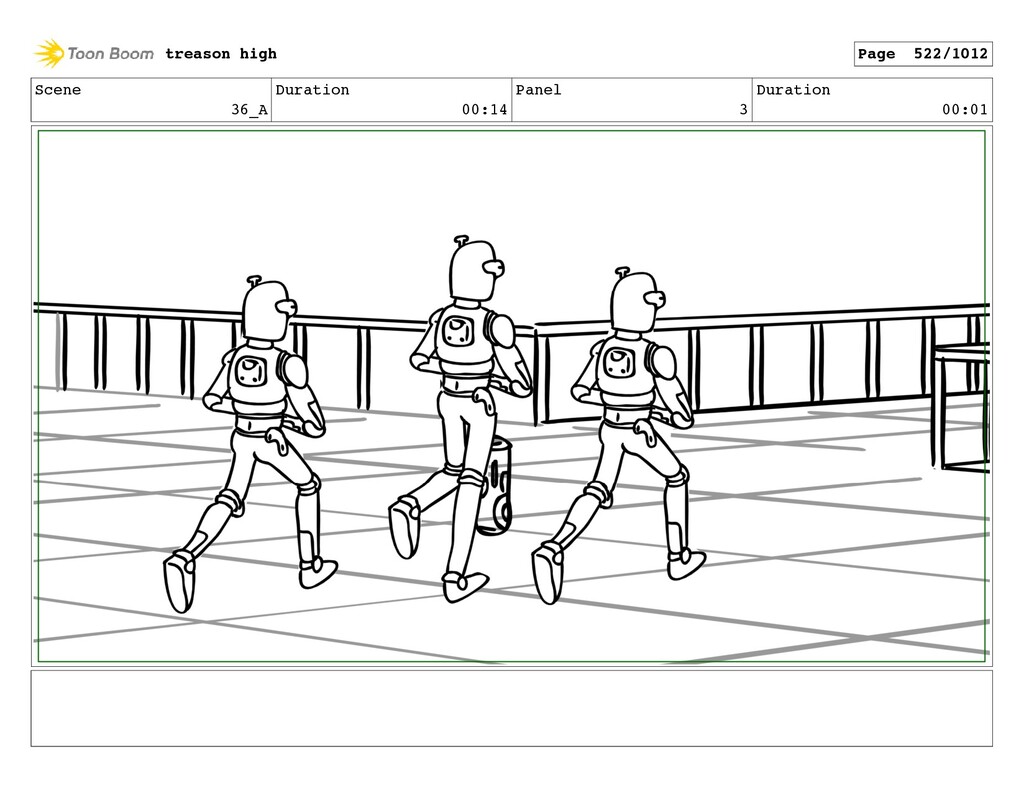Click the scene duration value 00:14
Image resolution: width=1024 pixels, height=793 pixels.
pos(484,109)
